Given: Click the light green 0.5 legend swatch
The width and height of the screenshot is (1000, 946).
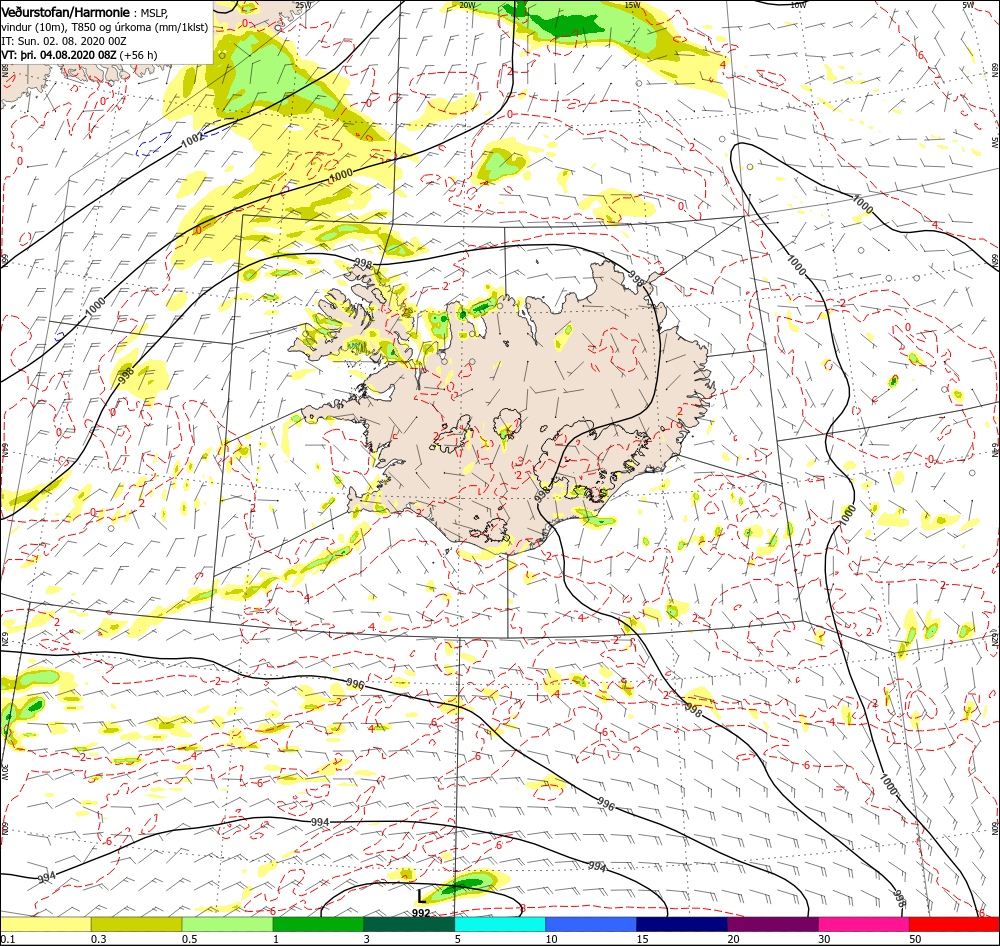Looking at the screenshot, I should (x=227, y=925).
